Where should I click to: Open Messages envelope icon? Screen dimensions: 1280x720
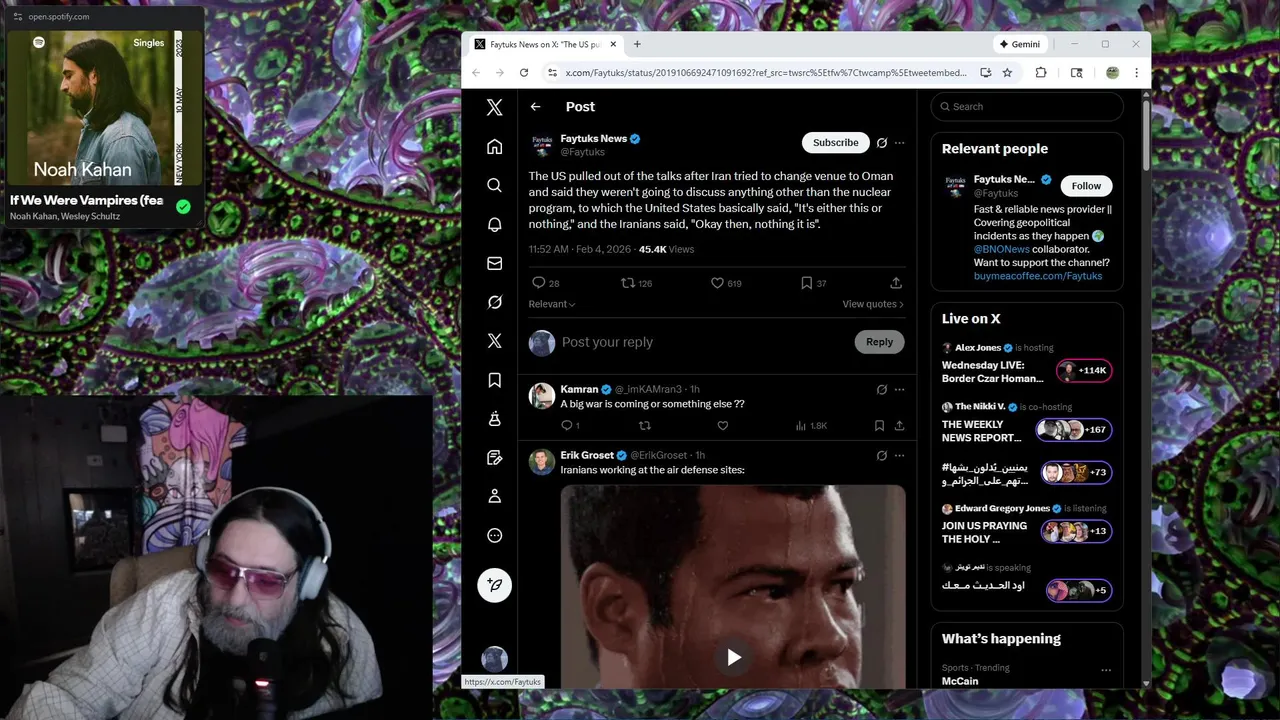tap(494, 263)
